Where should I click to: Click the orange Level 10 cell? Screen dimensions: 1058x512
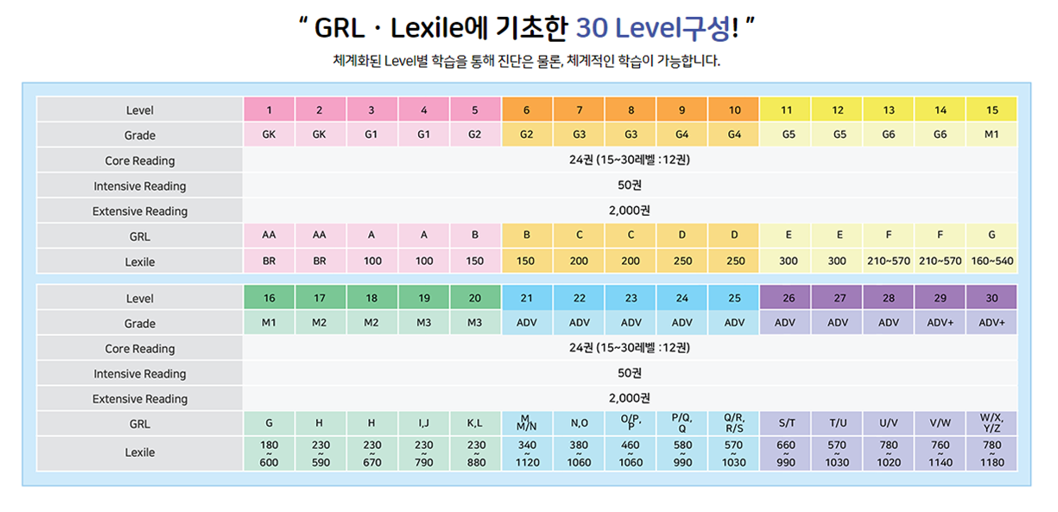[x=734, y=109]
